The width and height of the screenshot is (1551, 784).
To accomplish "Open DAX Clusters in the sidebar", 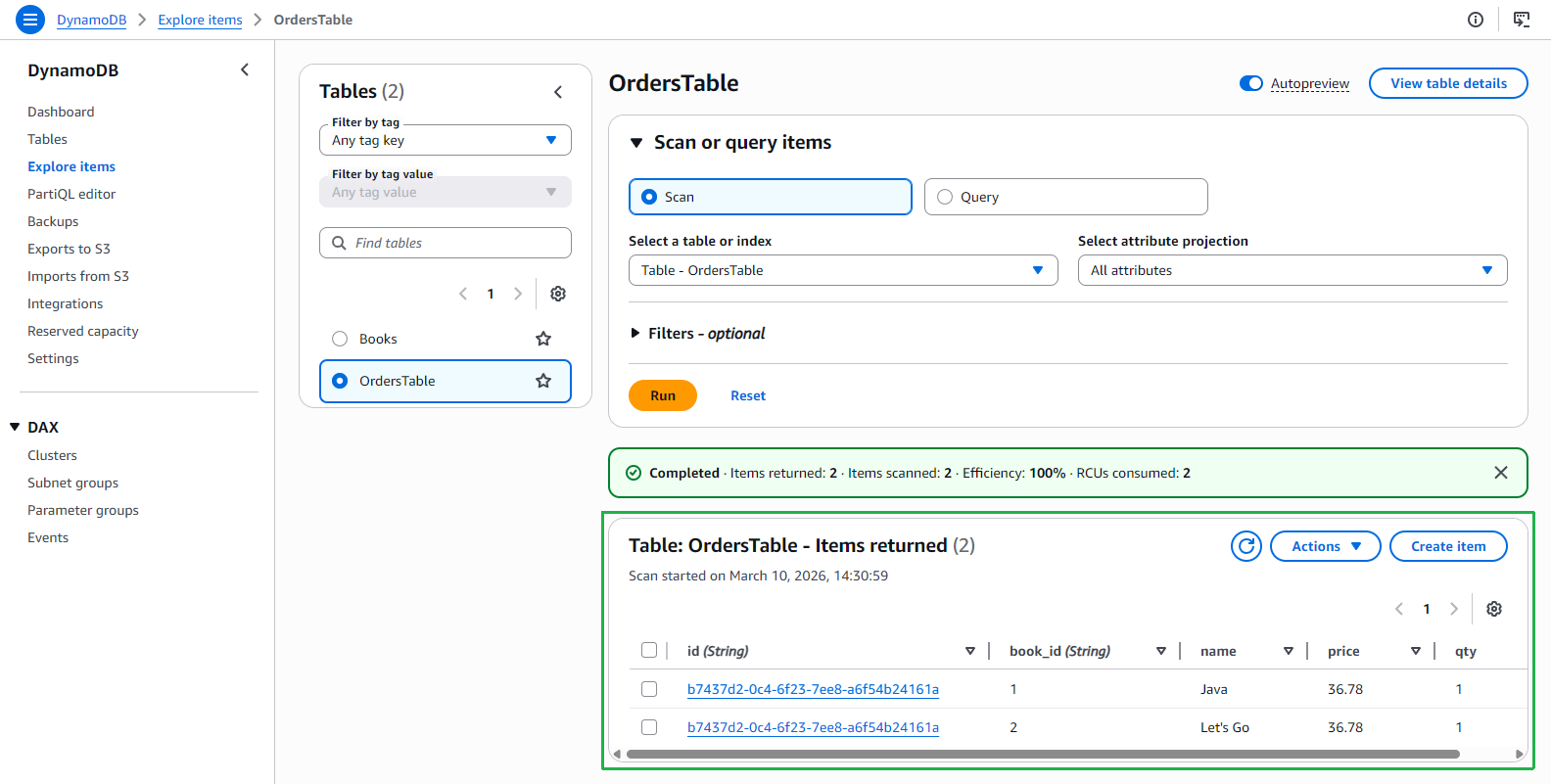I will click(52, 455).
